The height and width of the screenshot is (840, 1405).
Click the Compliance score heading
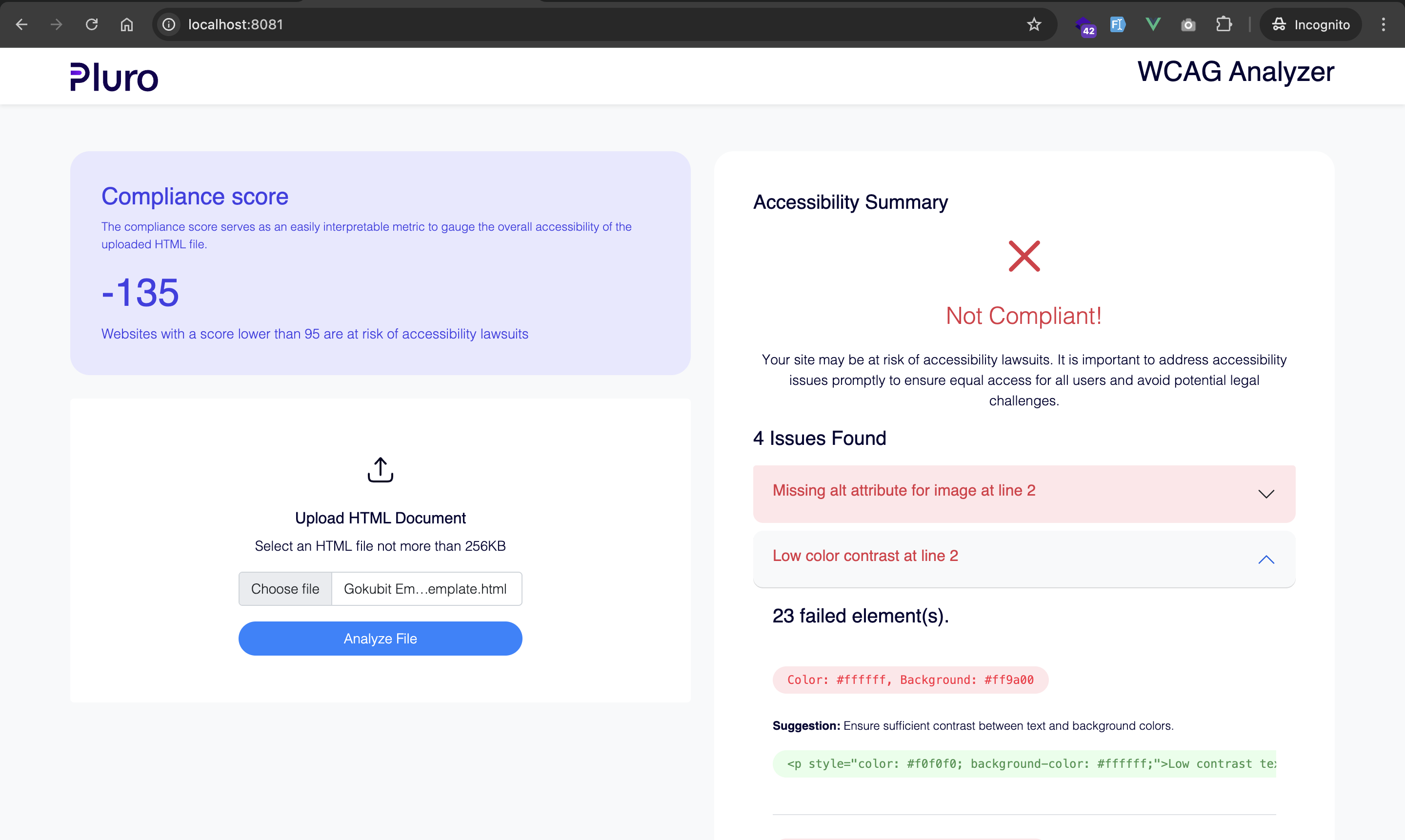pyautogui.click(x=195, y=197)
